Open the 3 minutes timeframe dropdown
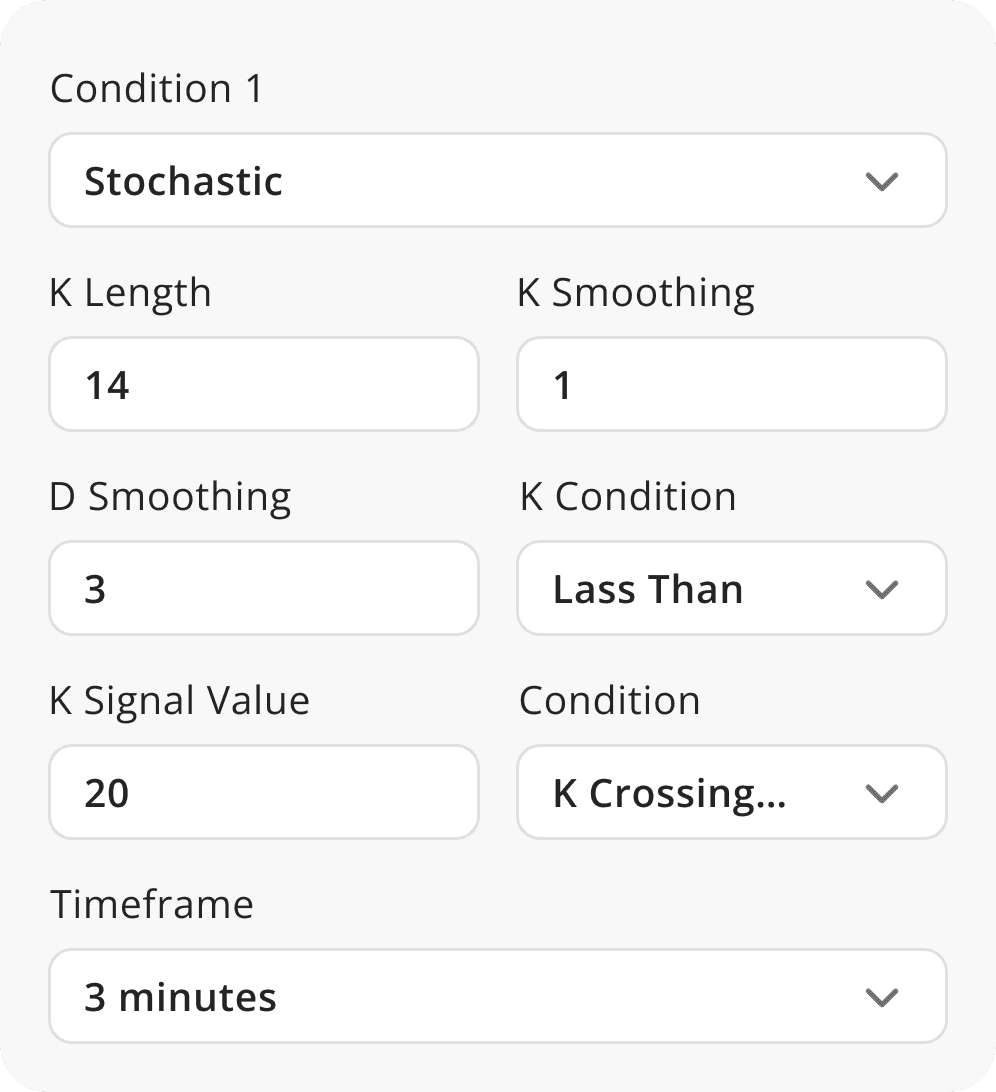996x1092 pixels. (497, 997)
